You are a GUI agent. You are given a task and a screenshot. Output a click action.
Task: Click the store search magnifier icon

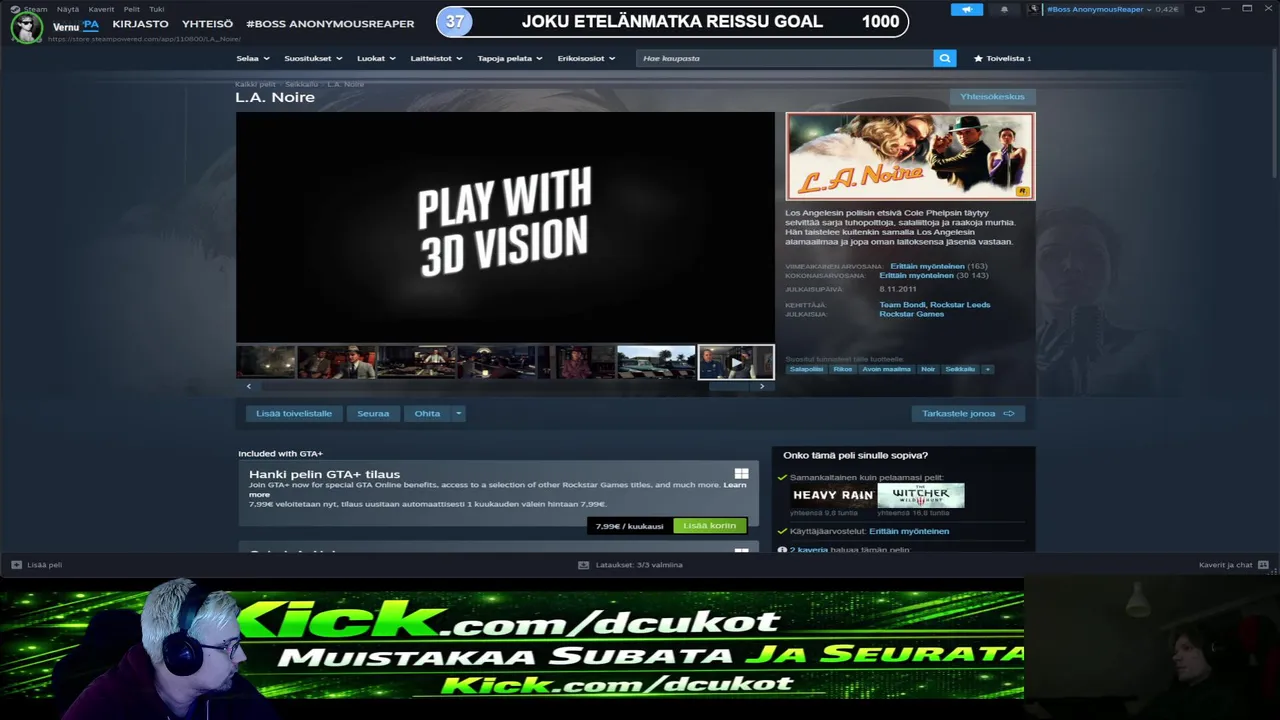point(945,58)
